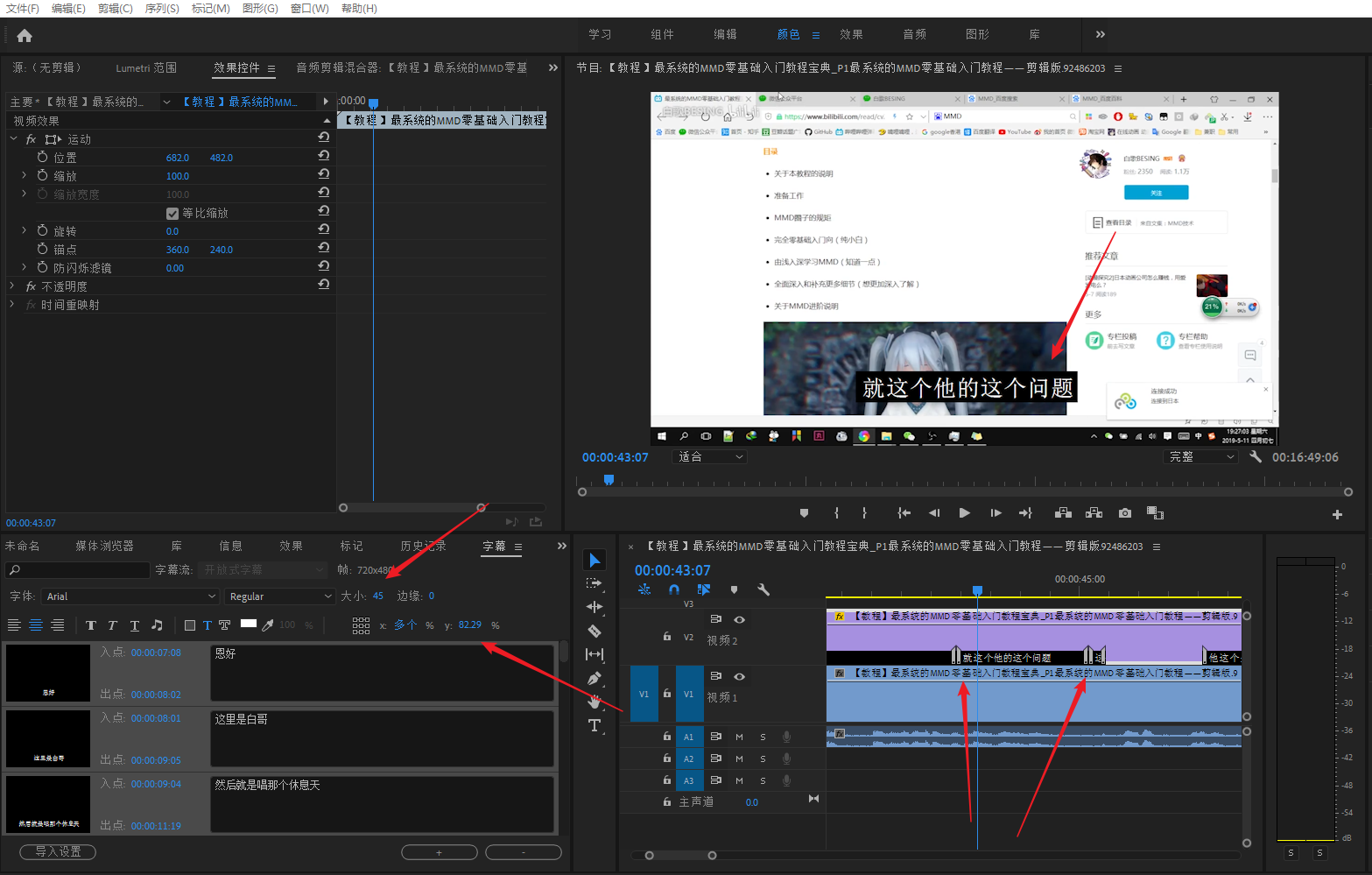The height and width of the screenshot is (875, 1372).
Task: Click the program monitor playhead marker
Action: point(609,479)
